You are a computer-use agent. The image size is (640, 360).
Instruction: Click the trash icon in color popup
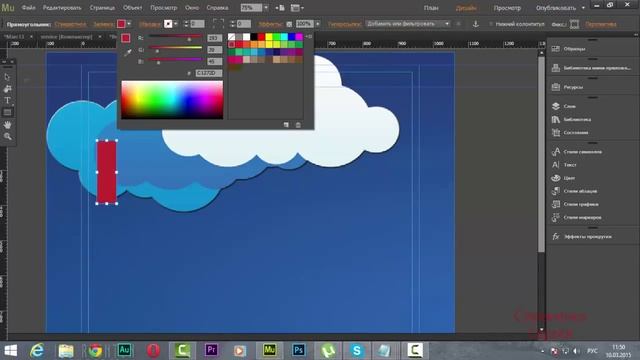coord(298,125)
